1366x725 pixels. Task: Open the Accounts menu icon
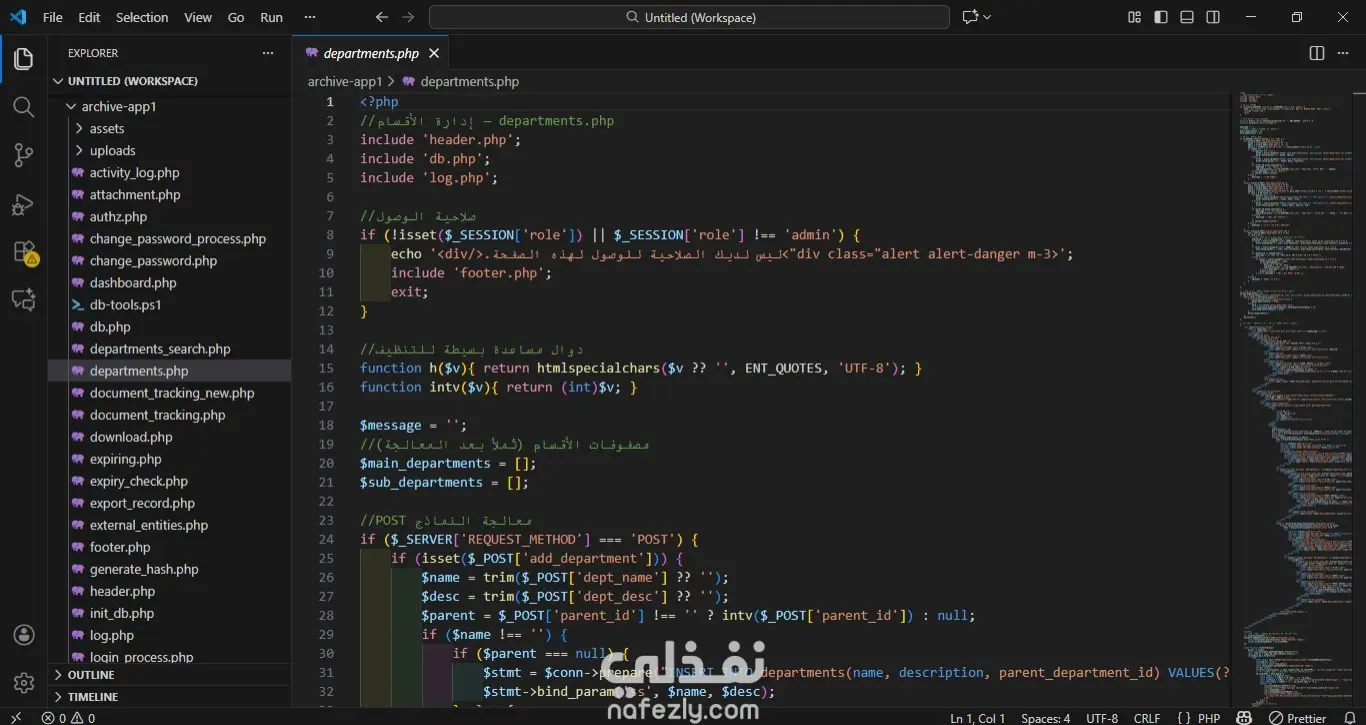24,635
